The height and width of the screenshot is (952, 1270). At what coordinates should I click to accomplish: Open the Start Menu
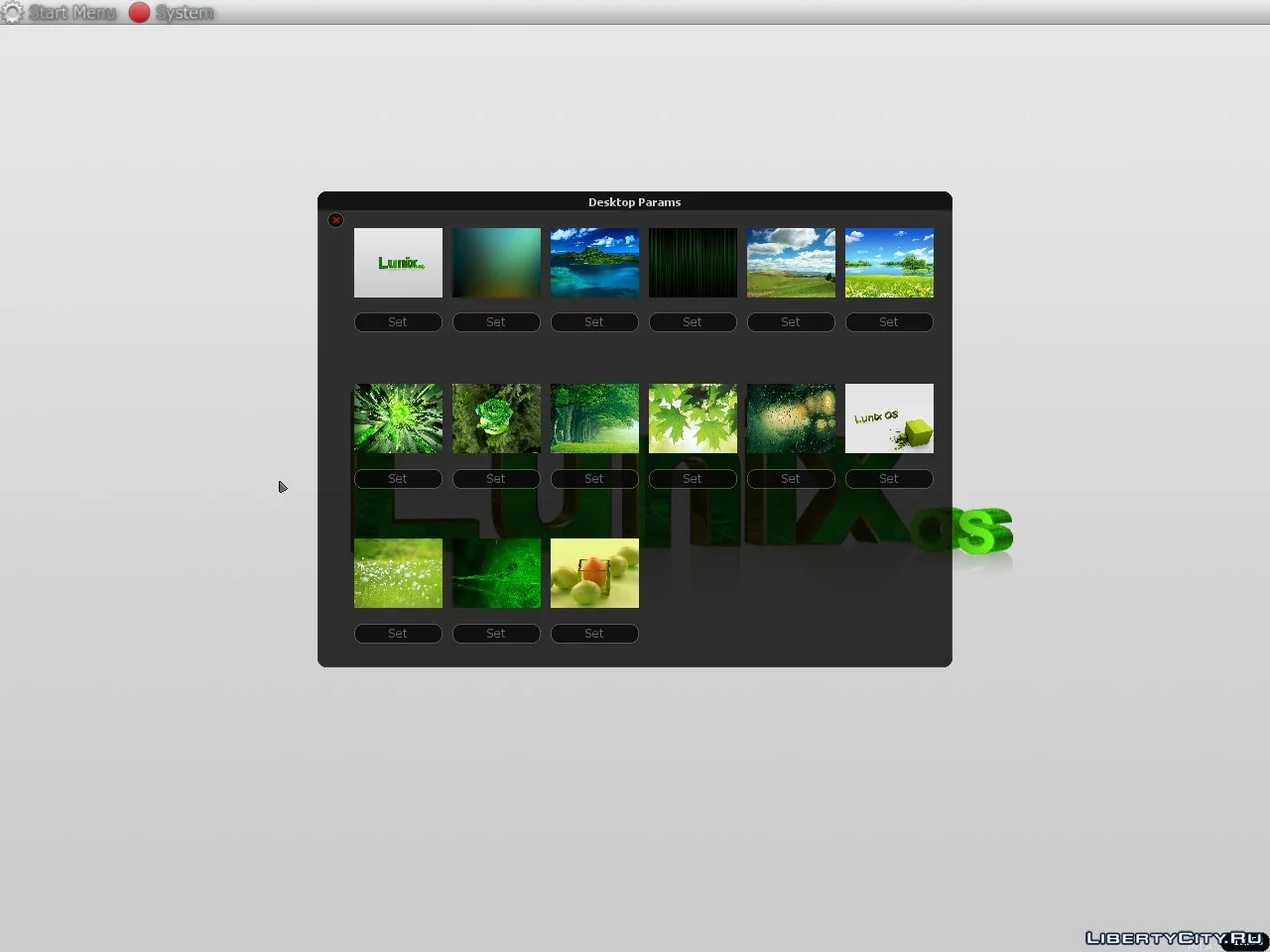click(x=72, y=13)
